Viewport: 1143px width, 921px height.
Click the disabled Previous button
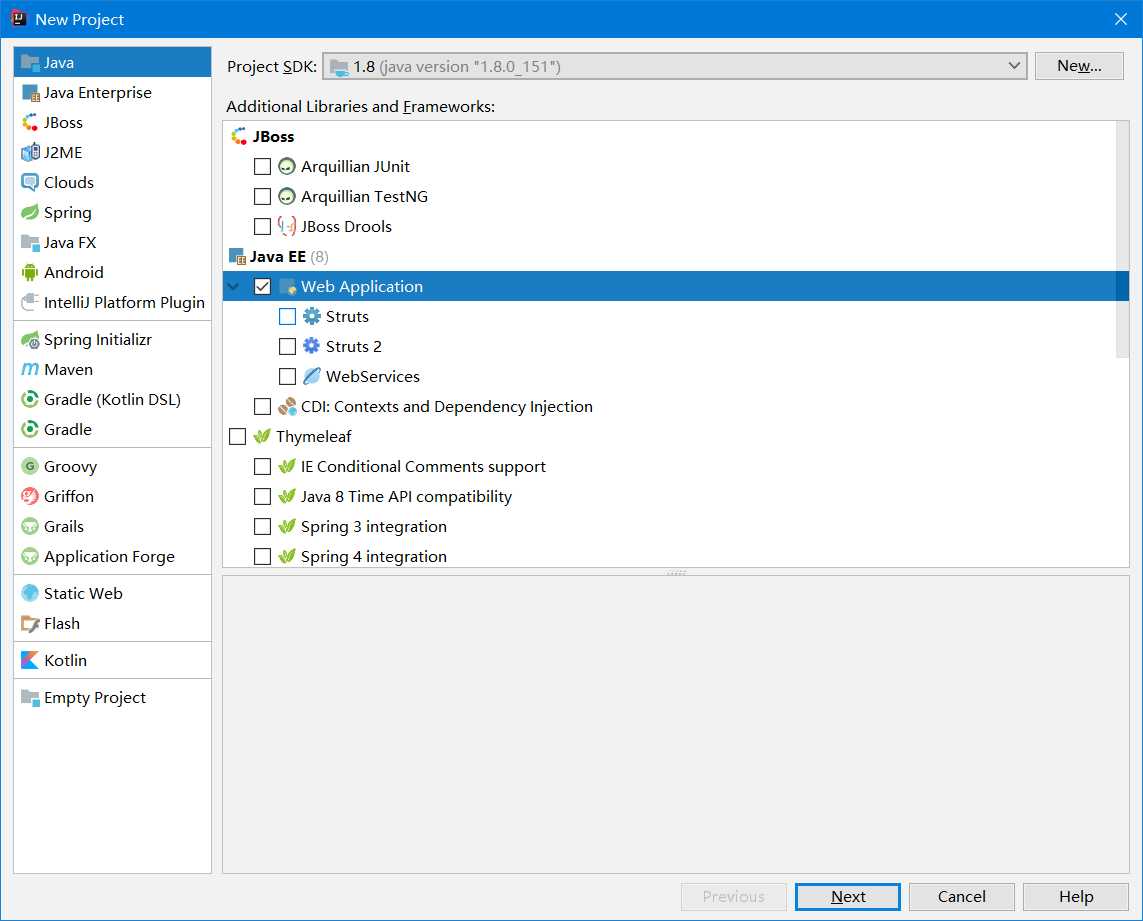point(733,897)
